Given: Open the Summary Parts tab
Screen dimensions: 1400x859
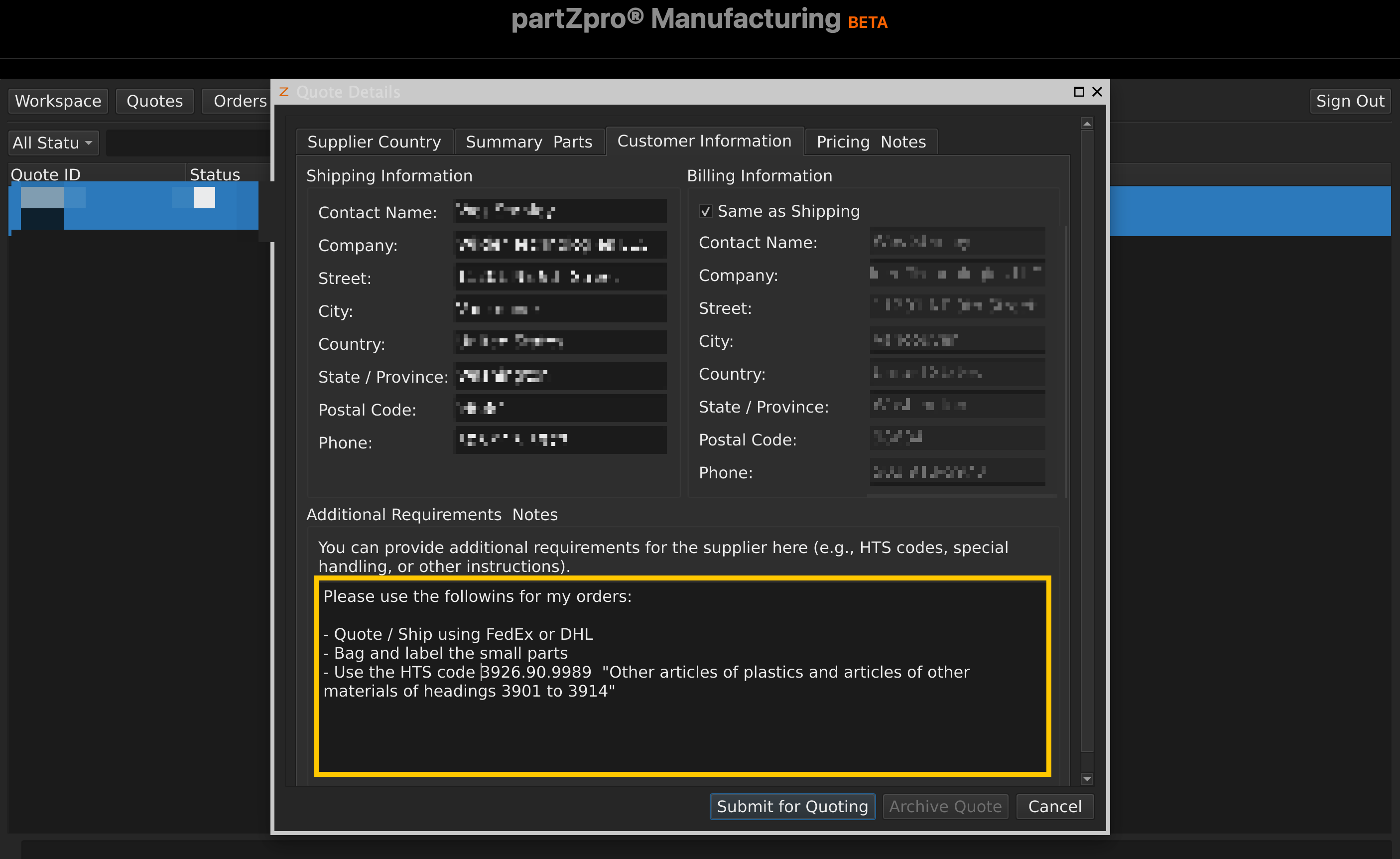Looking at the screenshot, I should pos(529,141).
